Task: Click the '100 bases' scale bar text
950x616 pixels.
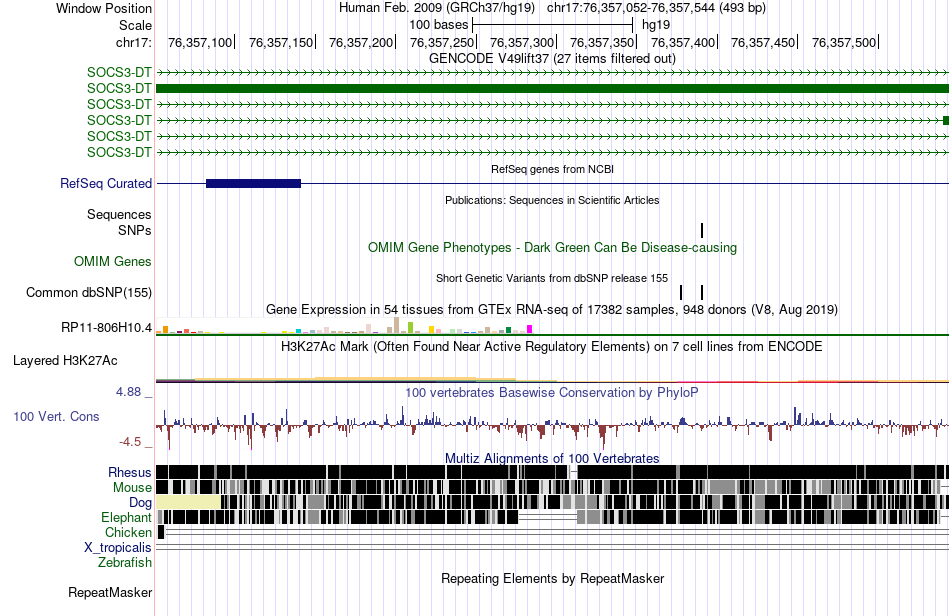Action: coord(439,25)
